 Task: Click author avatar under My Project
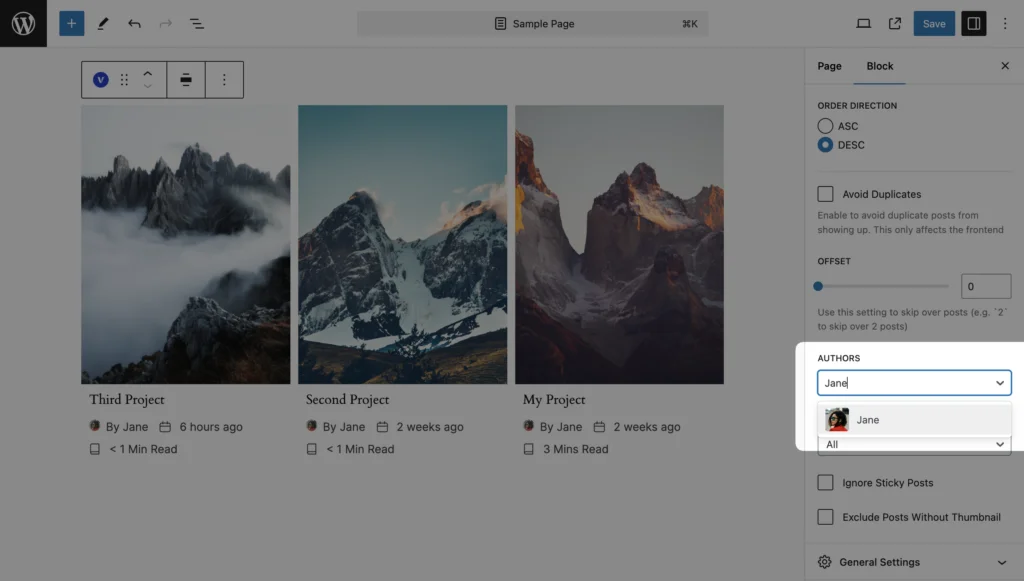[528, 426]
